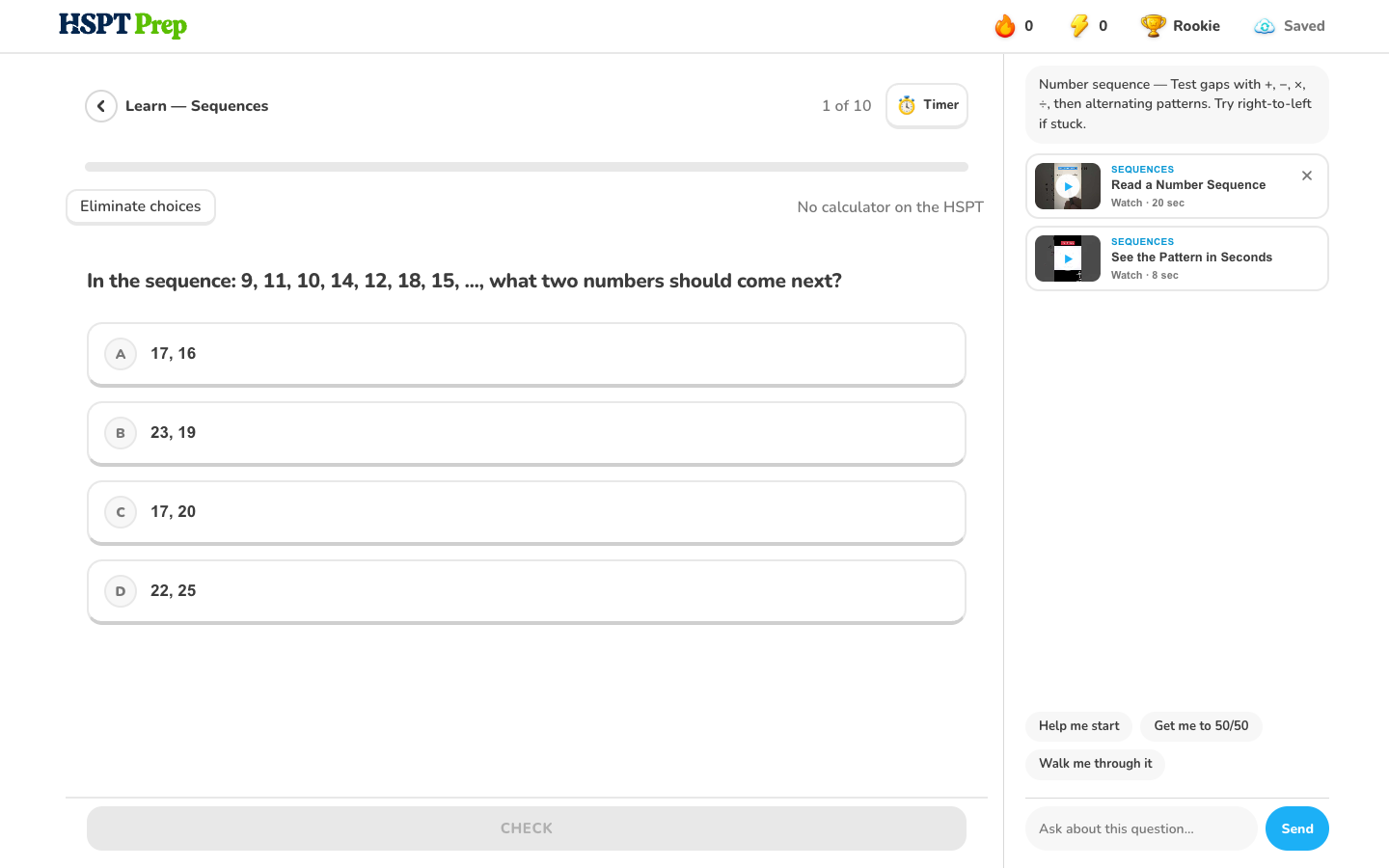Toggle the Eliminate choices mode
Screen dimensions: 1389x868
coord(141,206)
